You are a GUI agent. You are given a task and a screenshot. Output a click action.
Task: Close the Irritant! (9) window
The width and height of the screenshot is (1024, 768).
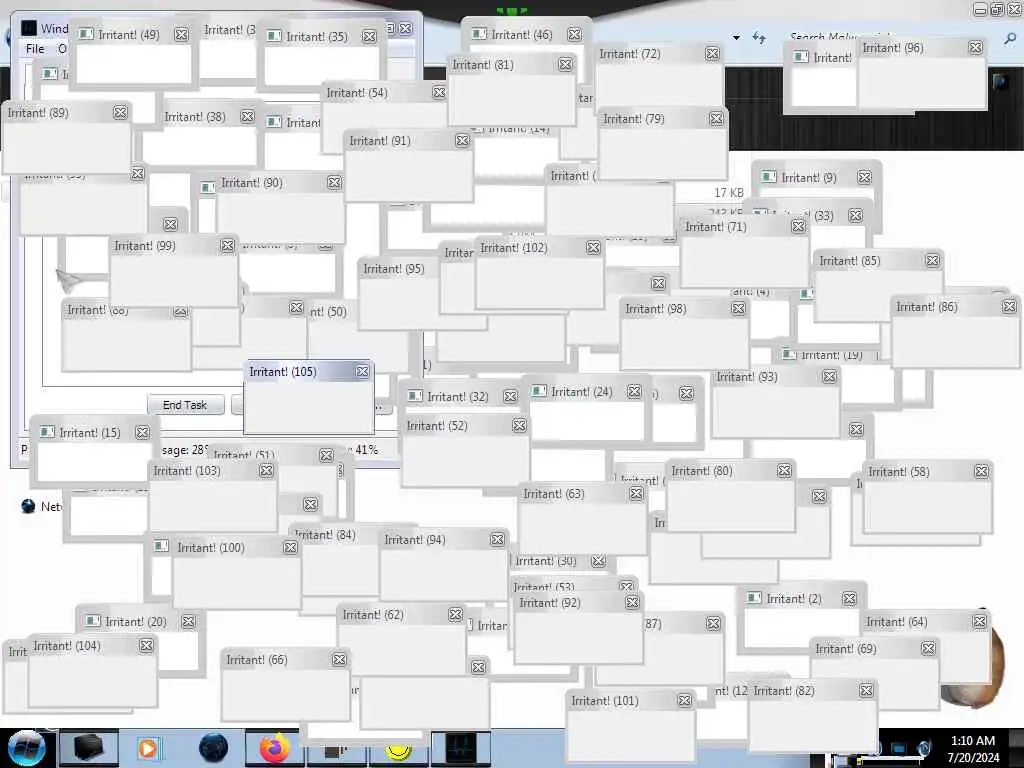coord(865,177)
